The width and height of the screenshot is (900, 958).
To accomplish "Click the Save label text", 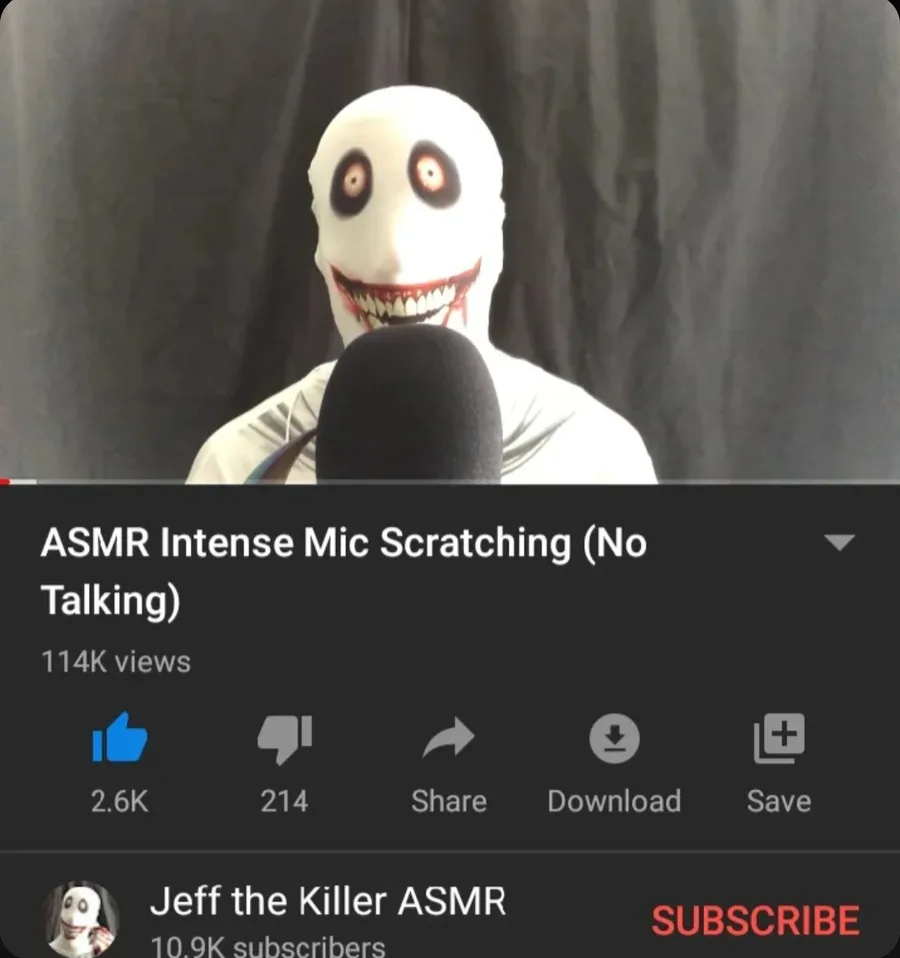I will 779,801.
